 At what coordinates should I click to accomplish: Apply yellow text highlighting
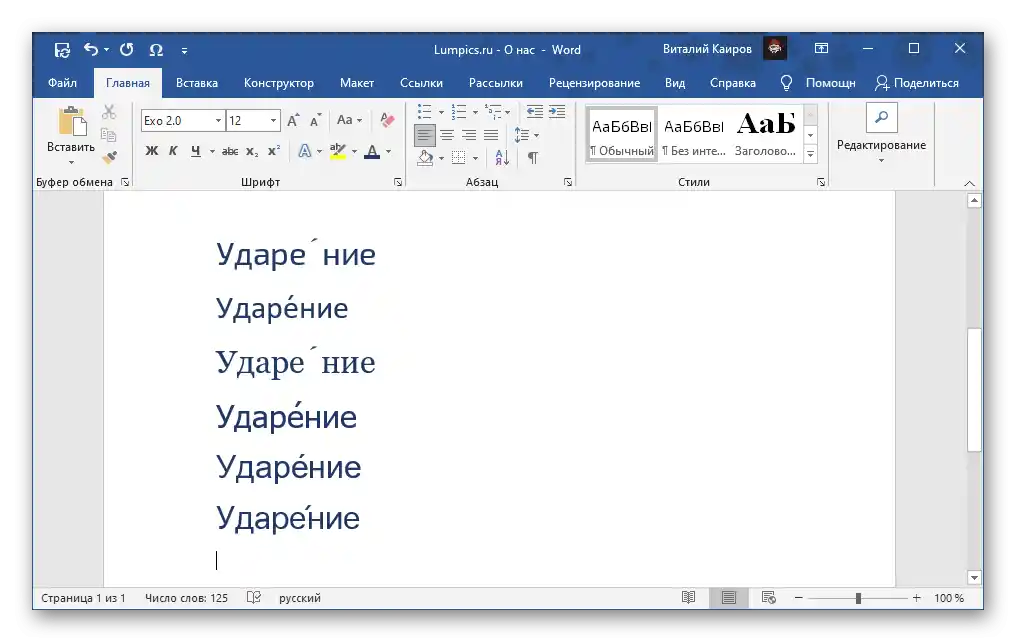[338, 150]
